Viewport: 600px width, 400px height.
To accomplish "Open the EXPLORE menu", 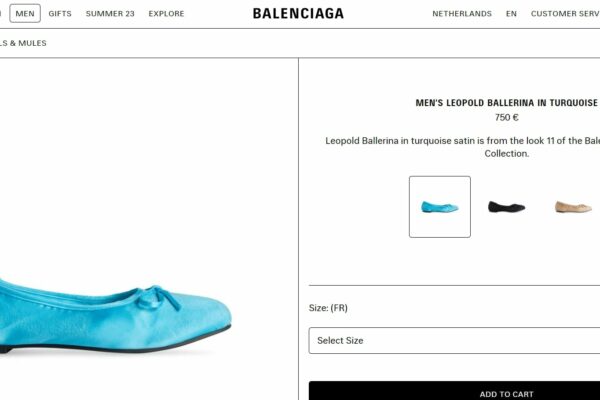I will 166,13.
